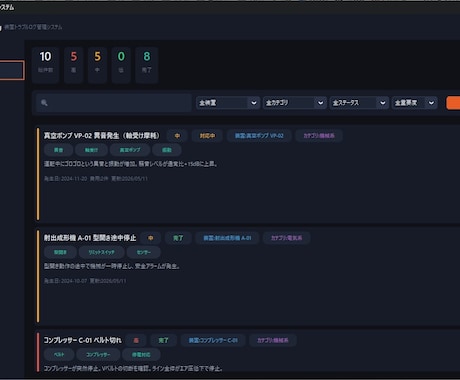Open the コンプレッサー C-01 ベルト切れ log entry
Image resolution: width=460 pixels, height=380 pixels.
83,340
